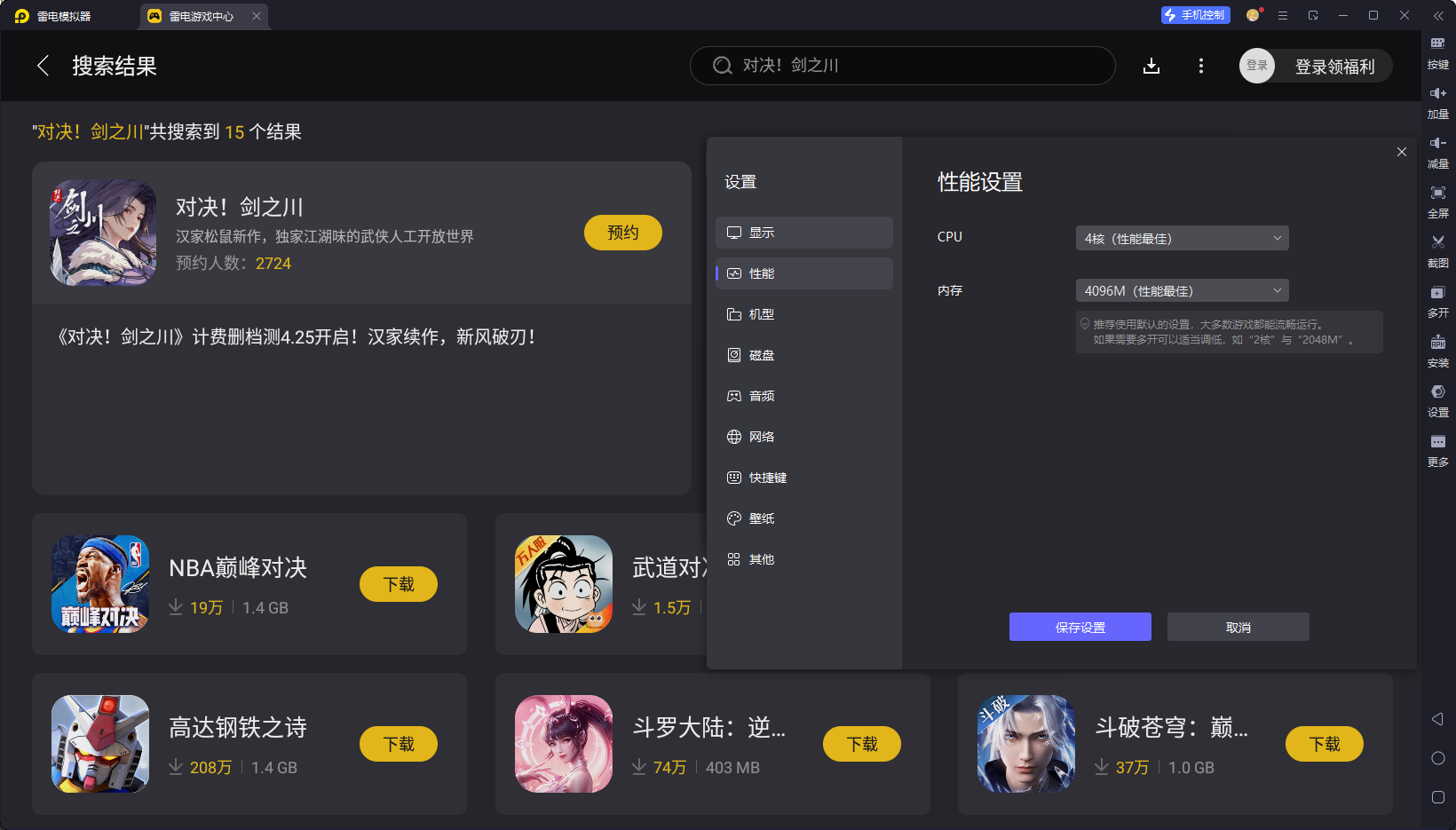1456x830 pixels.
Task: Download 高达钢铁之诗
Action: tap(399, 744)
